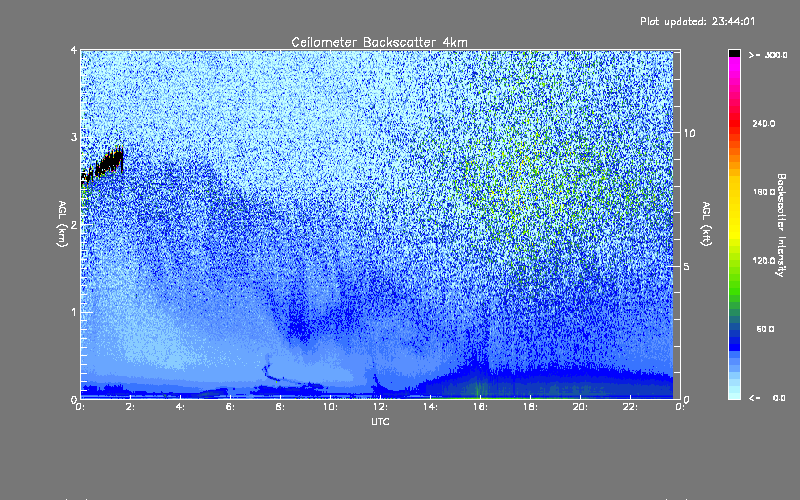Click the '16:' tick label on UTC axis
Screen dimensions: 800x500
coord(480,407)
